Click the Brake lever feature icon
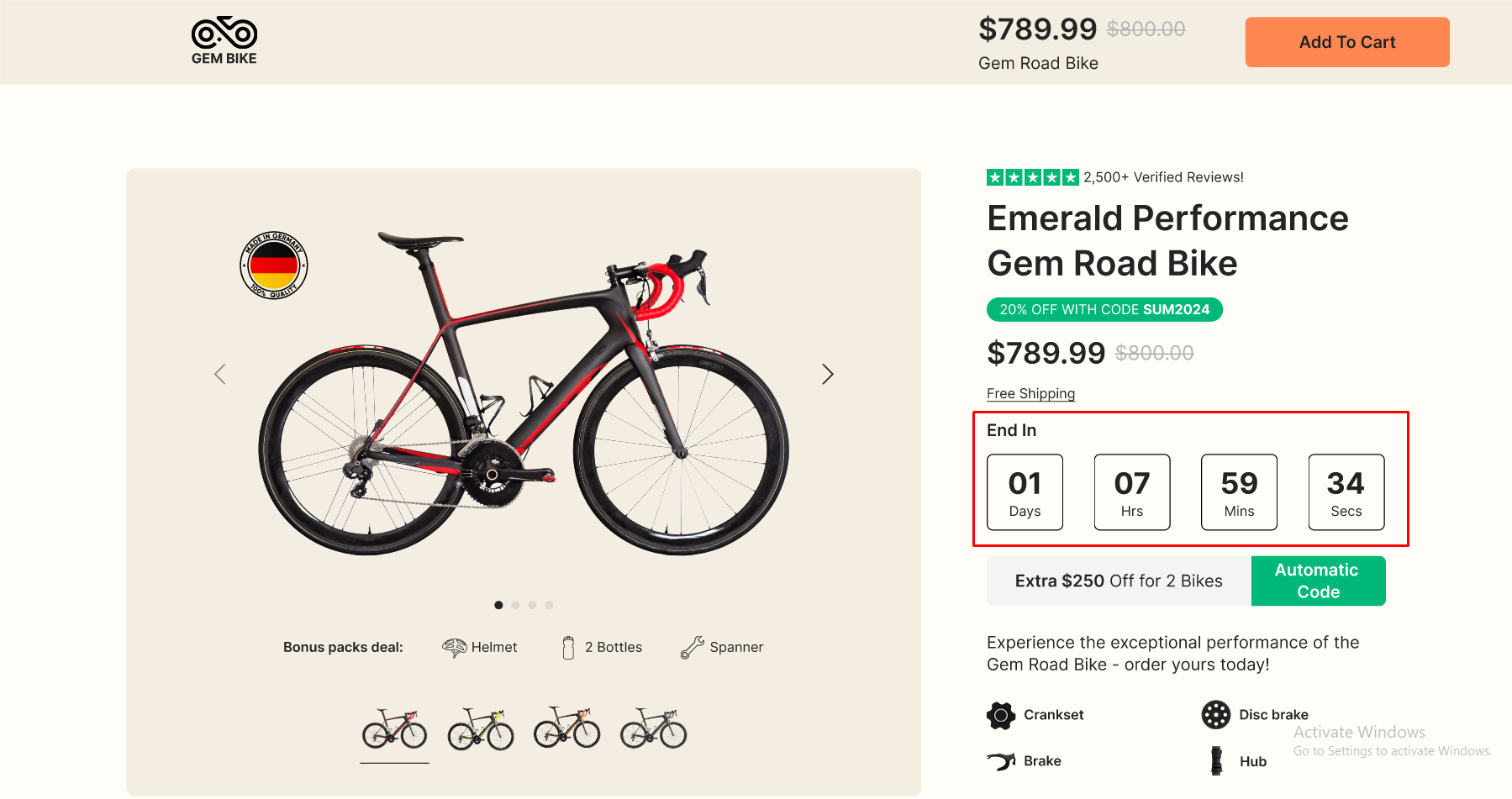This screenshot has width=1512, height=799. point(1001,761)
